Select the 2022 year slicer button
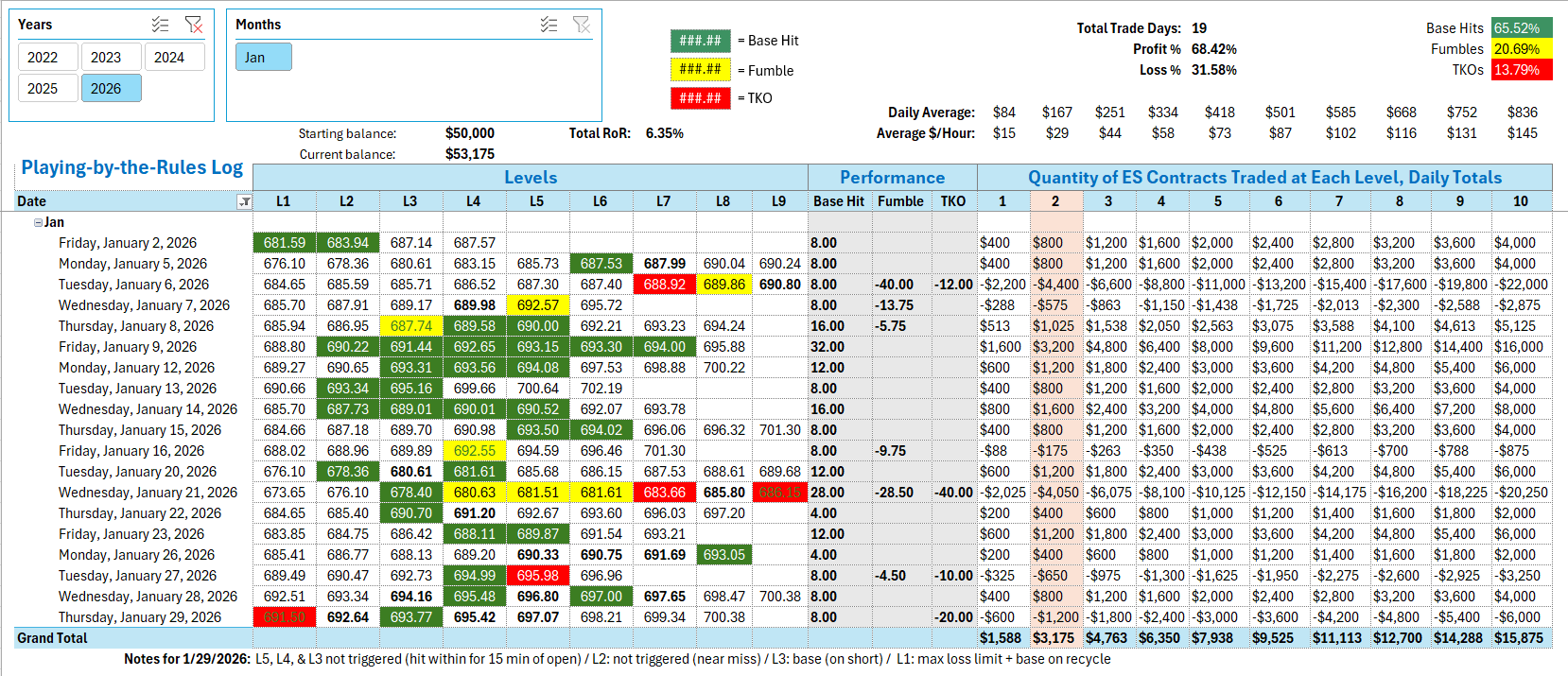This screenshot has height=676, width=1568. [43, 58]
